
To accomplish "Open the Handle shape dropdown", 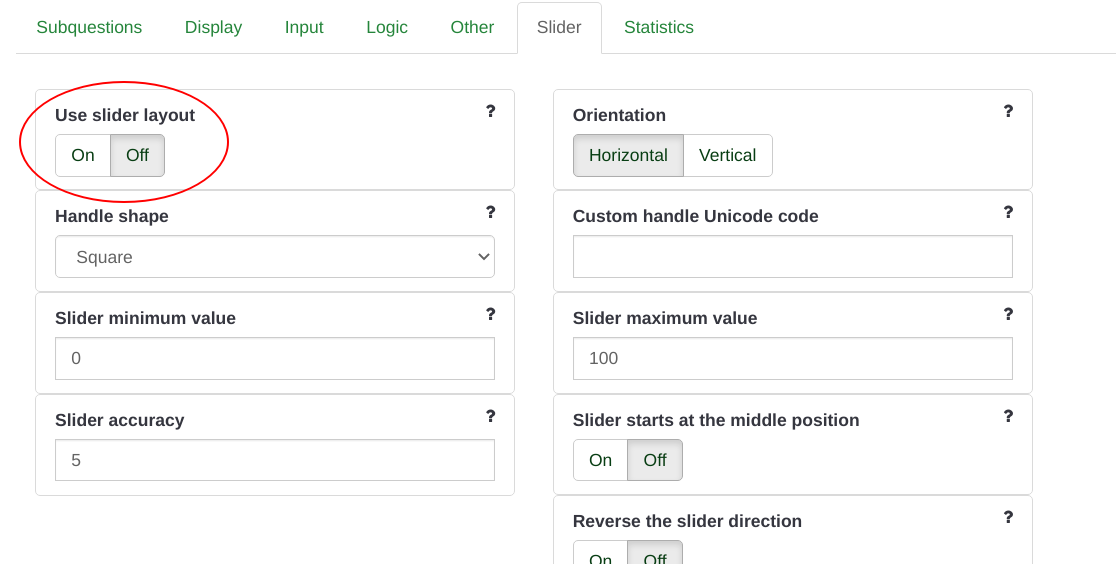I will (x=275, y=257).
